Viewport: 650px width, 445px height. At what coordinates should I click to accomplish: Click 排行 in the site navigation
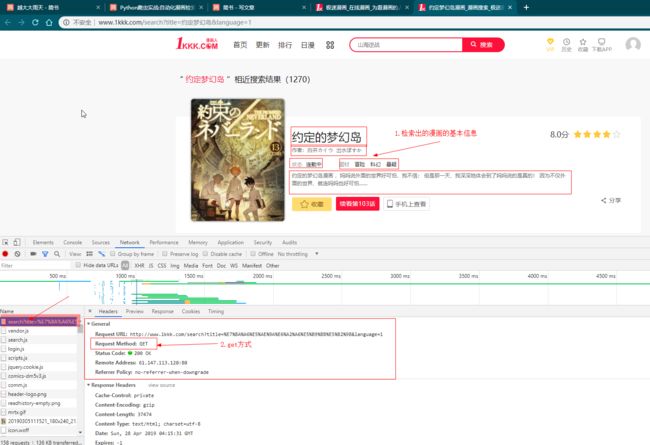[285, 45]
